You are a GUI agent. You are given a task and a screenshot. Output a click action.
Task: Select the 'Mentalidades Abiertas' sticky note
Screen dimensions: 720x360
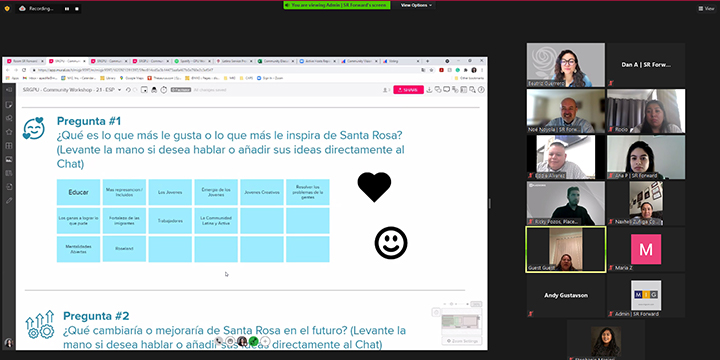79,249
